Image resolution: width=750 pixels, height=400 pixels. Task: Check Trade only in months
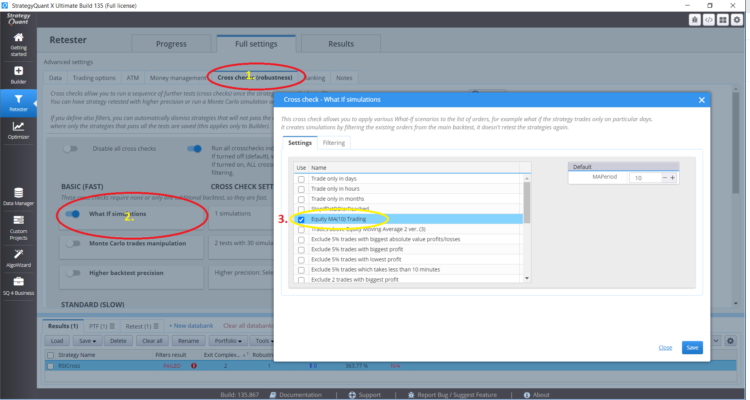coord(301,199)
